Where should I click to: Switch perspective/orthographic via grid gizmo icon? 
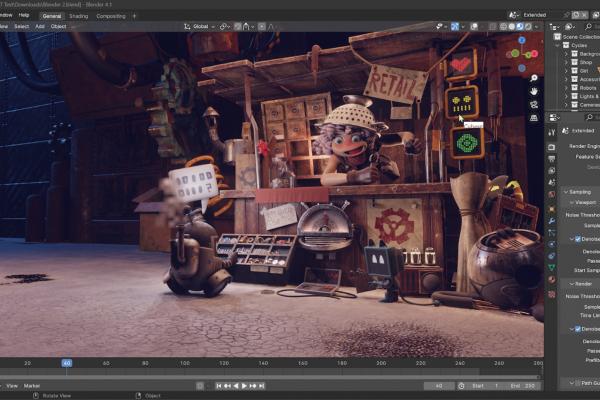(x=534, y=118)
